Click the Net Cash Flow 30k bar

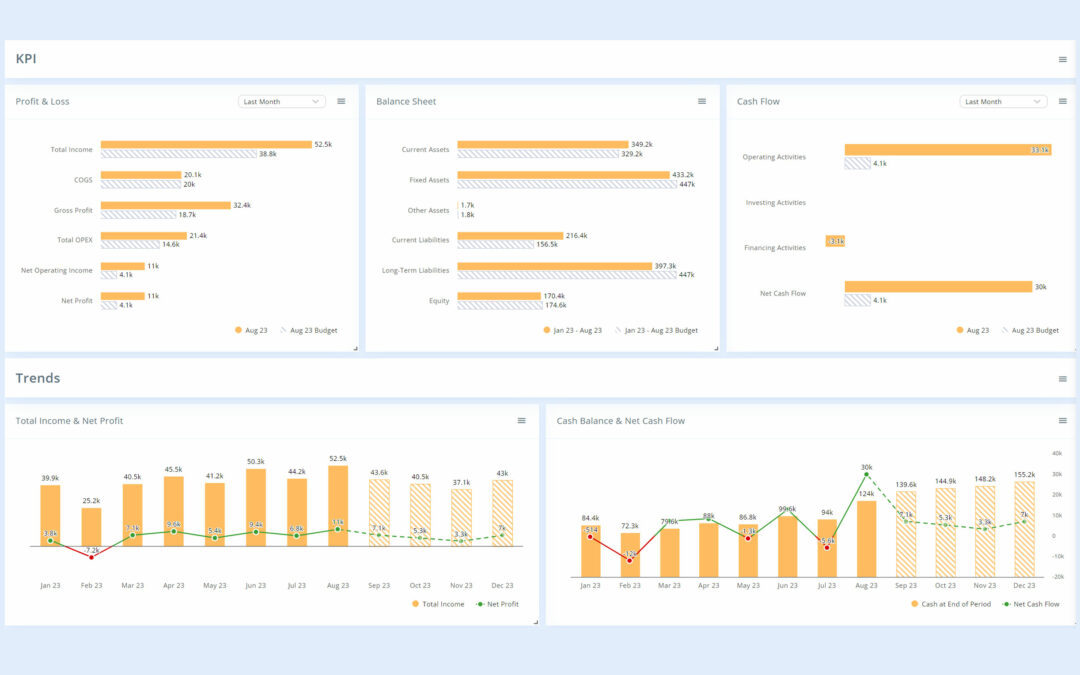938,287
